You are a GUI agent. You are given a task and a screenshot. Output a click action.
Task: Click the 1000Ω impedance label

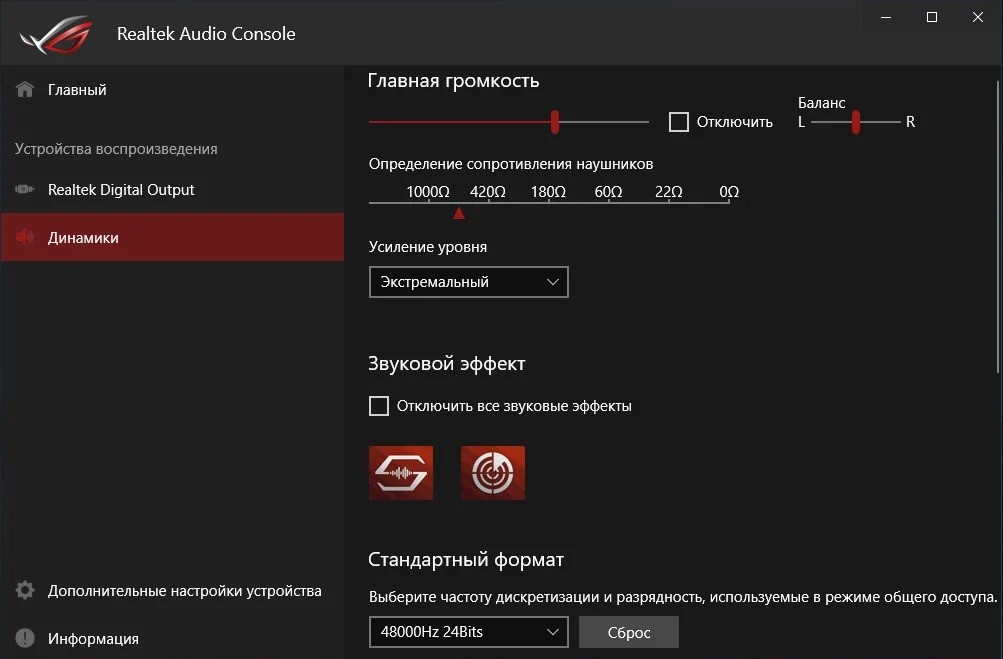428,191
